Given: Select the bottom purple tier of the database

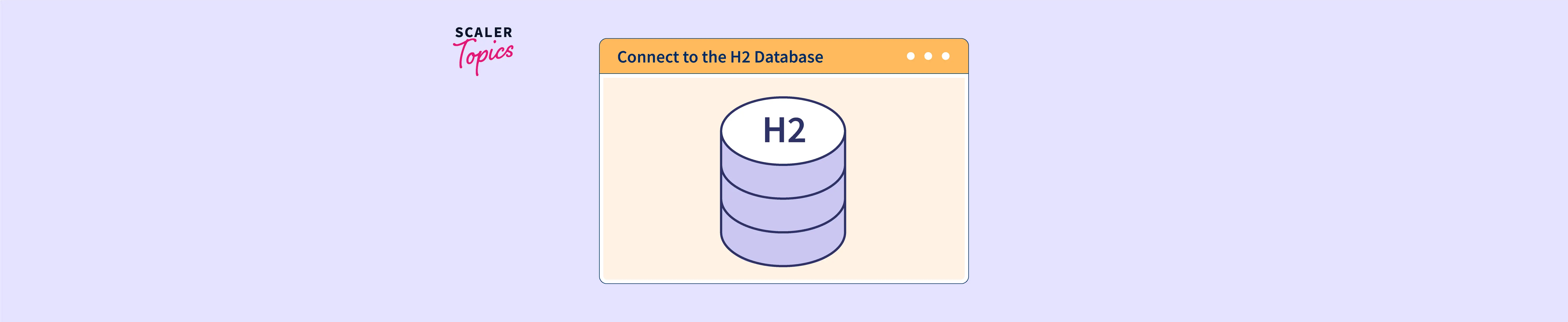Looking at the screenshot, I should [x=783, y=249].
